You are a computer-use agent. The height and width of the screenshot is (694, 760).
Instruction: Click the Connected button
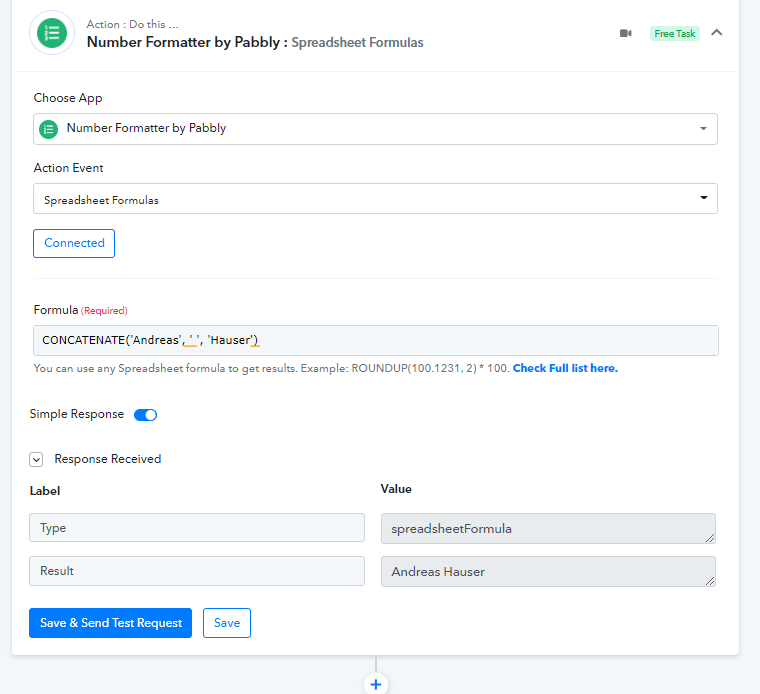[x=74, y=243]
